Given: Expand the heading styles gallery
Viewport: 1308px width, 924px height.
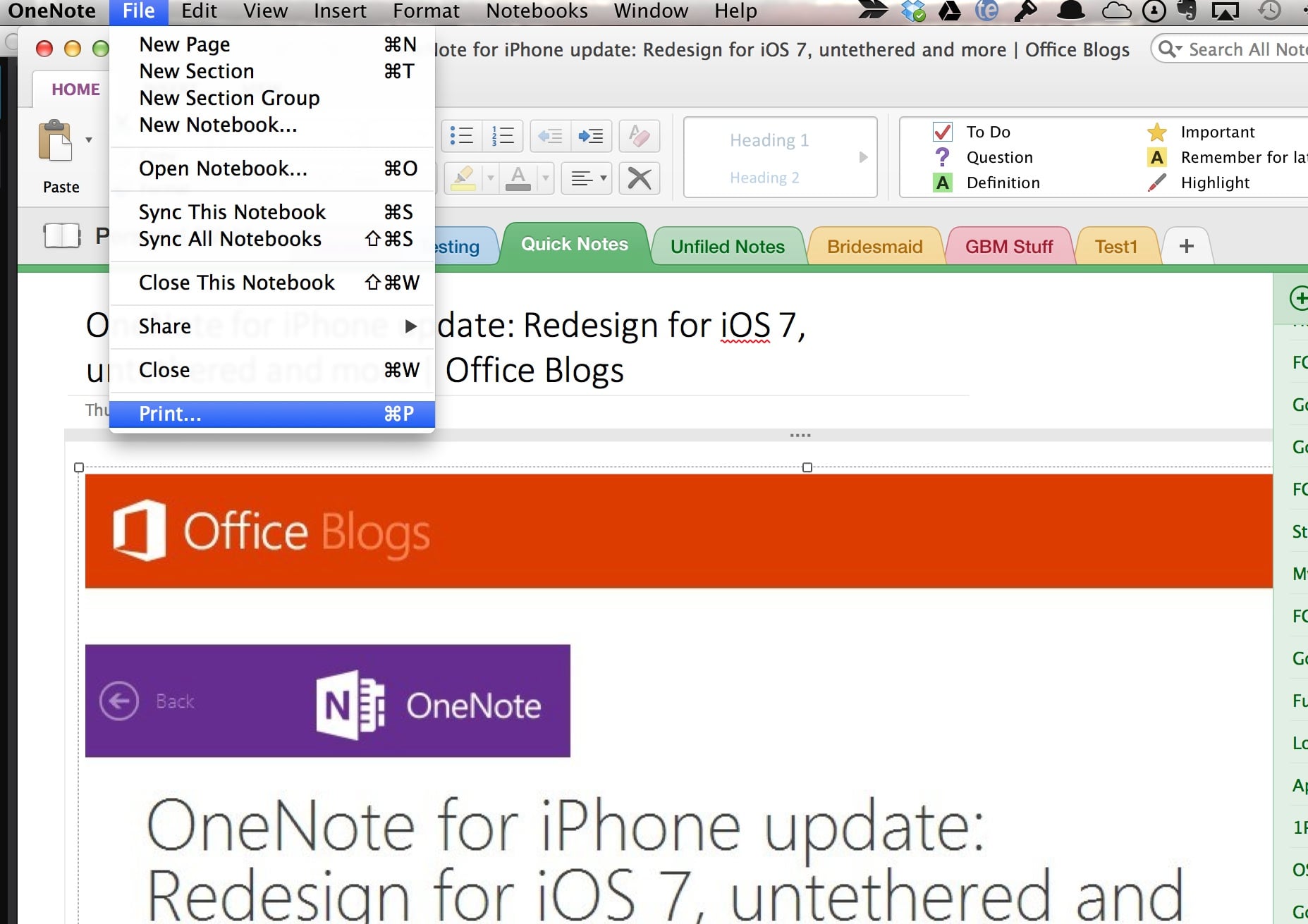Looking at the screenshot, I should (864, 157).
